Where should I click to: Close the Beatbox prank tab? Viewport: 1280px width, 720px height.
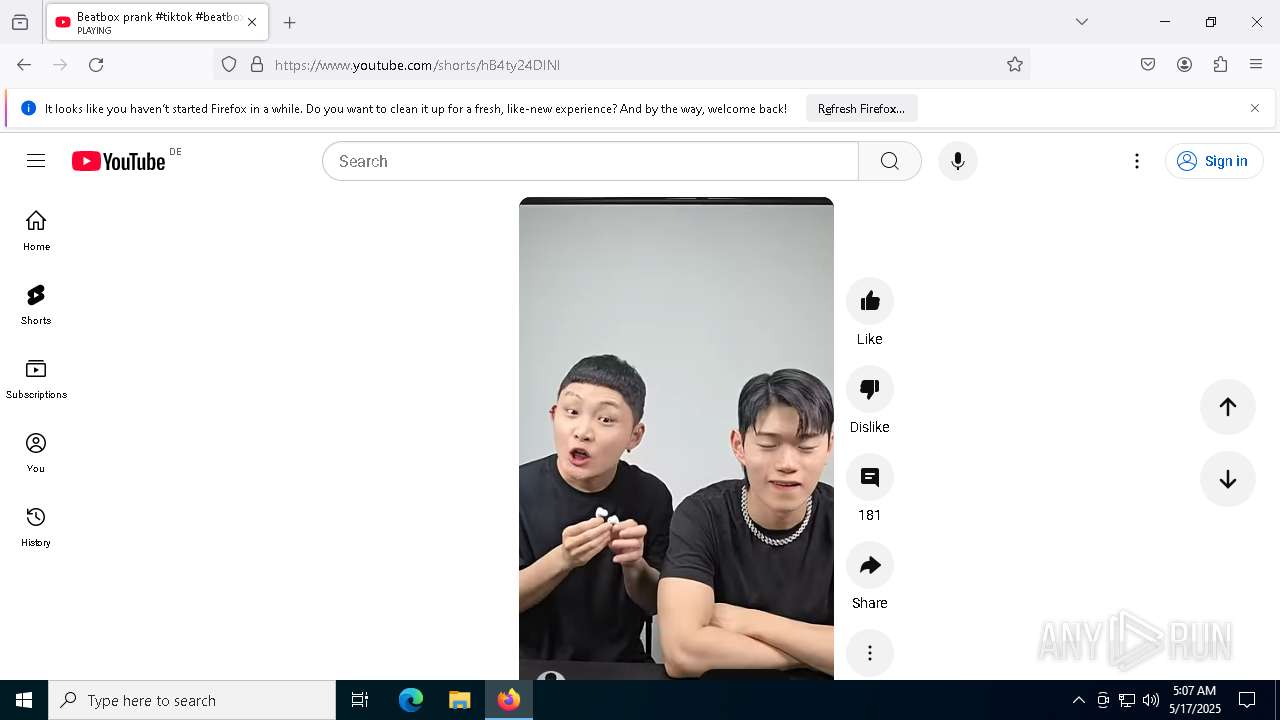pos(252,22)
